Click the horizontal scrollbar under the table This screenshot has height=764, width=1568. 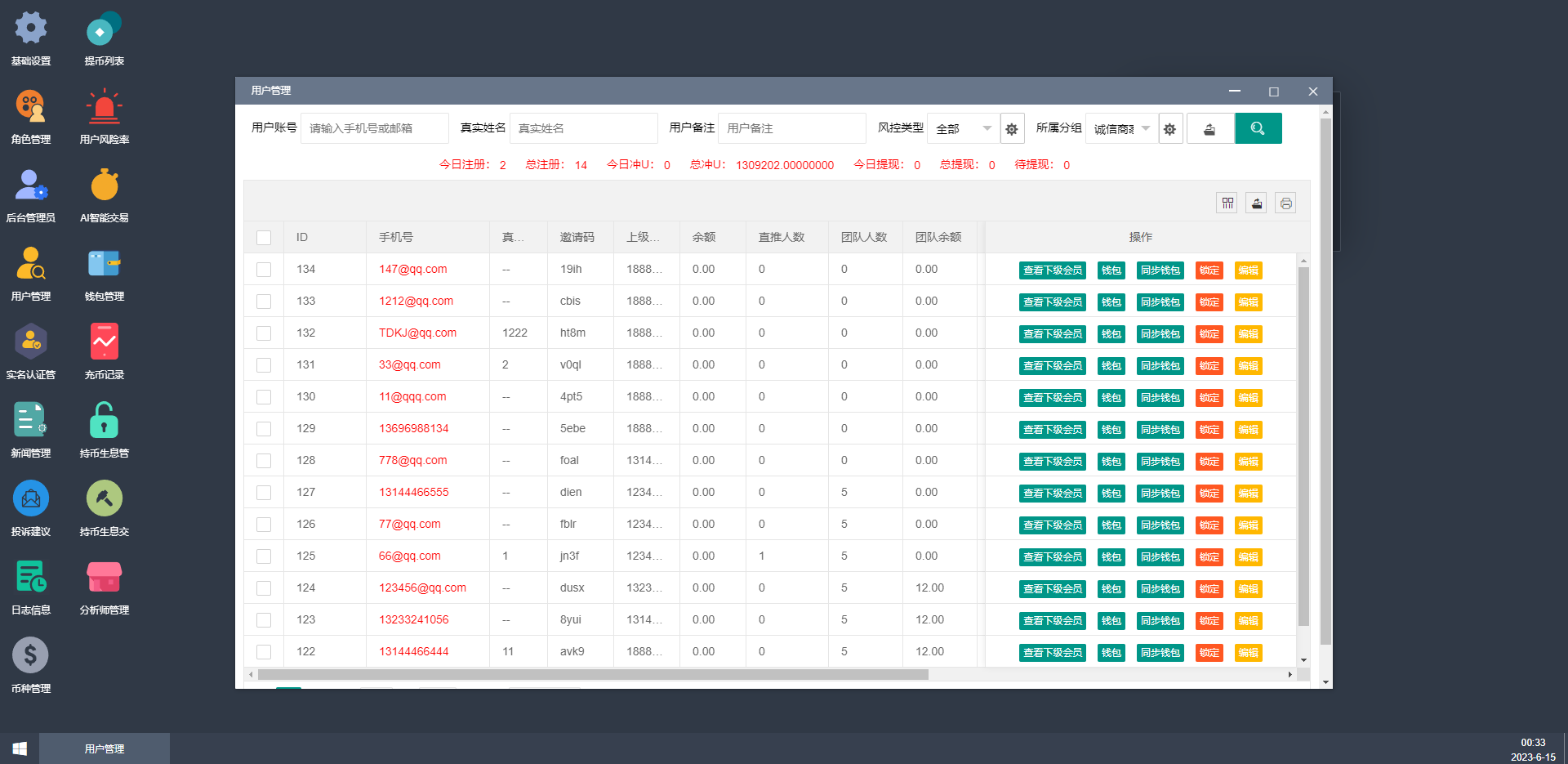[593, 675]
